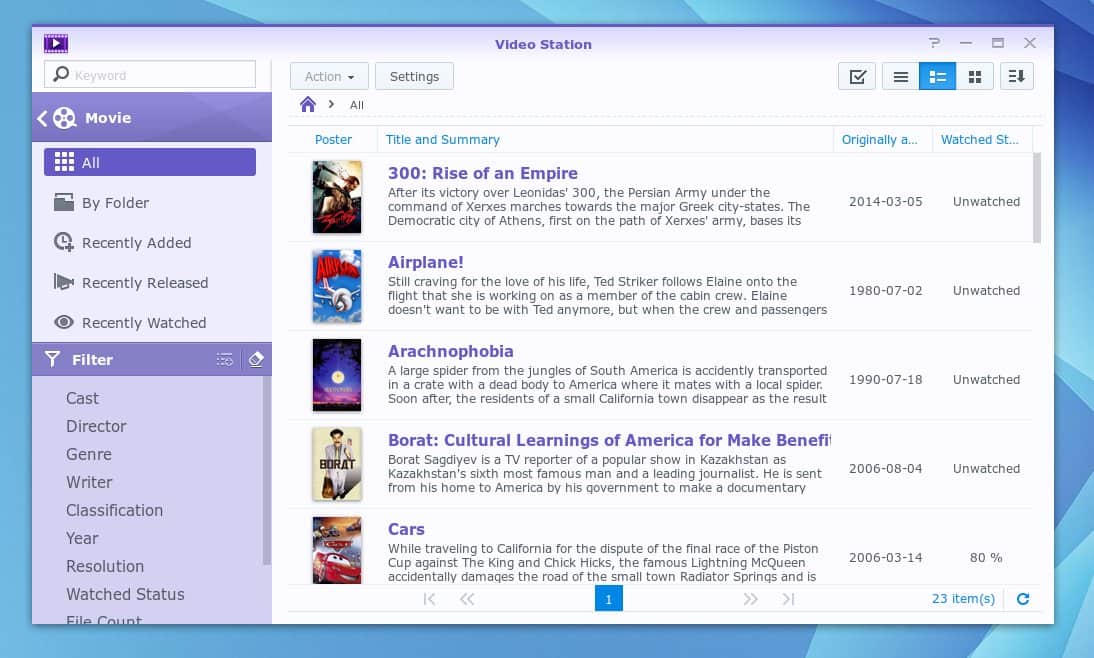This screenshot has height=658, width=1094.
Task: Open the By Folder view
Action: pyautogui.click(x=115, y=203)
